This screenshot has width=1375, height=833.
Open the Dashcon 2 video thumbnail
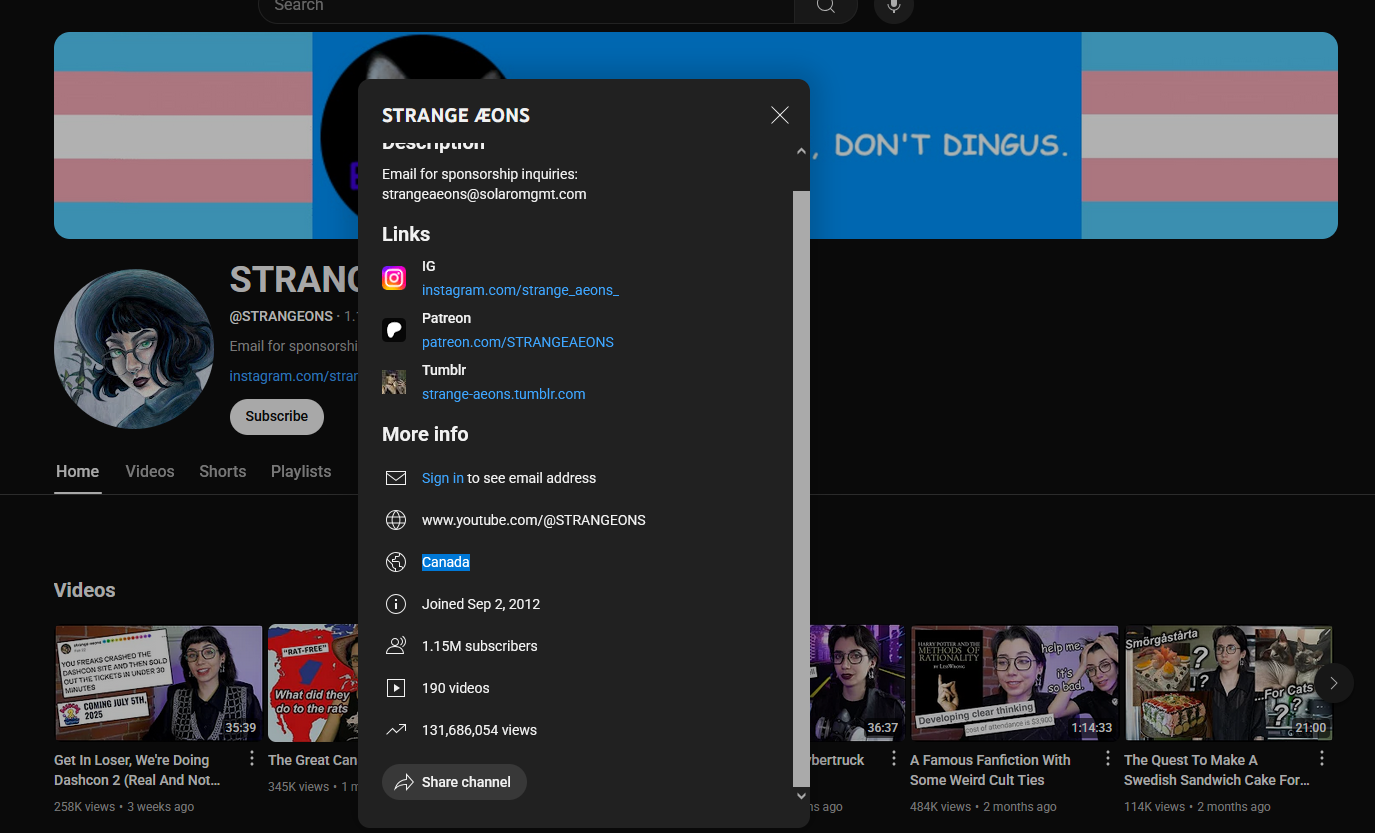pyautogui.click(x=159, y=683)
